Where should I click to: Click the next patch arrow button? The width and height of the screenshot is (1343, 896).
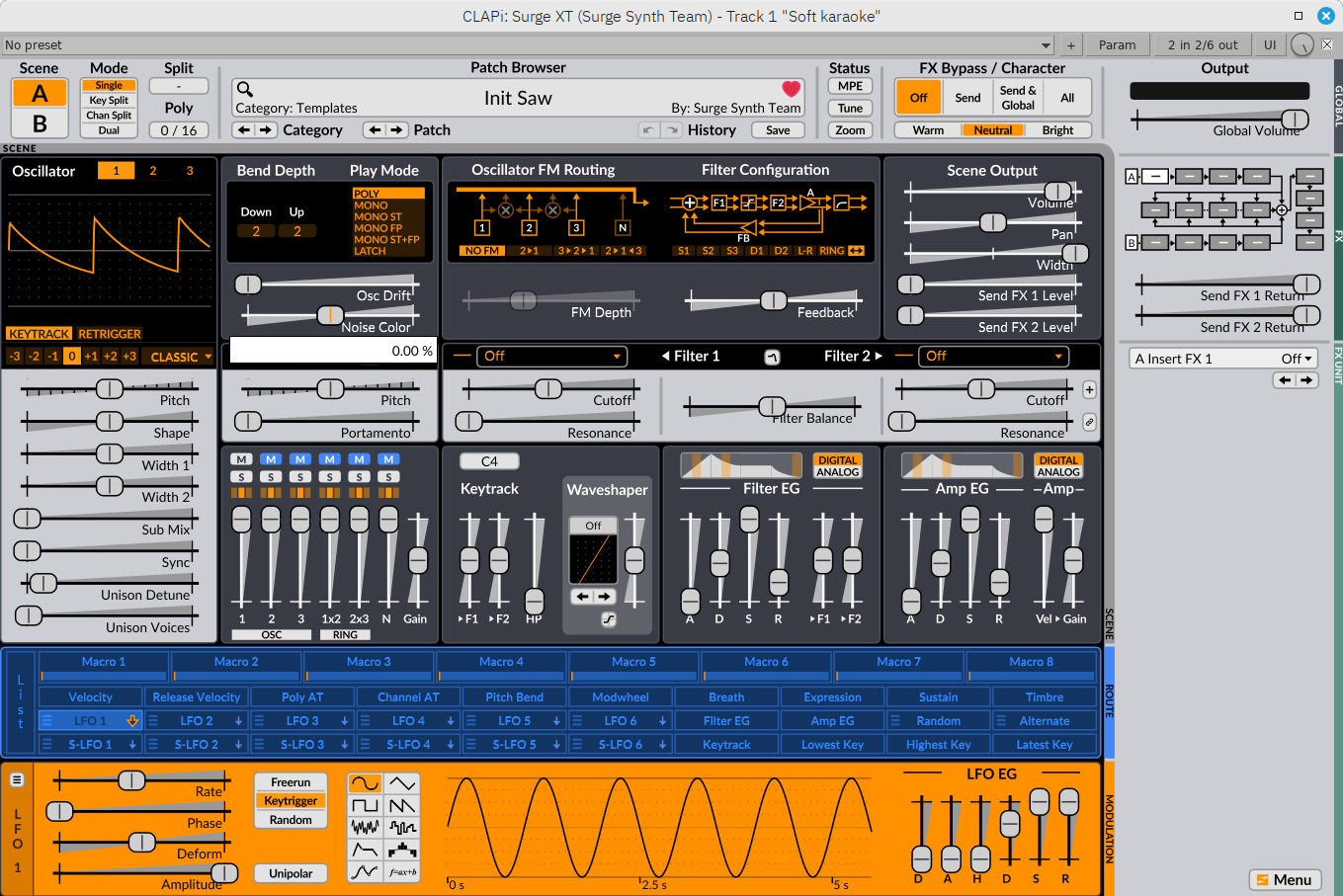[x=396, y=130]
